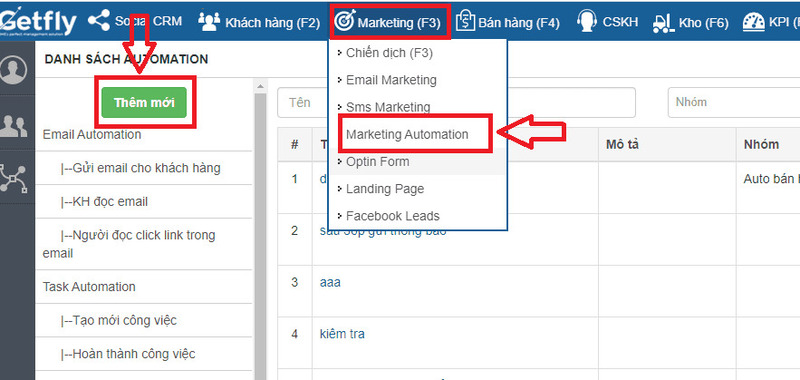800x380 pixels.
Task: Open the 'aaa' automation link
Action: click(x=330, y=282)
